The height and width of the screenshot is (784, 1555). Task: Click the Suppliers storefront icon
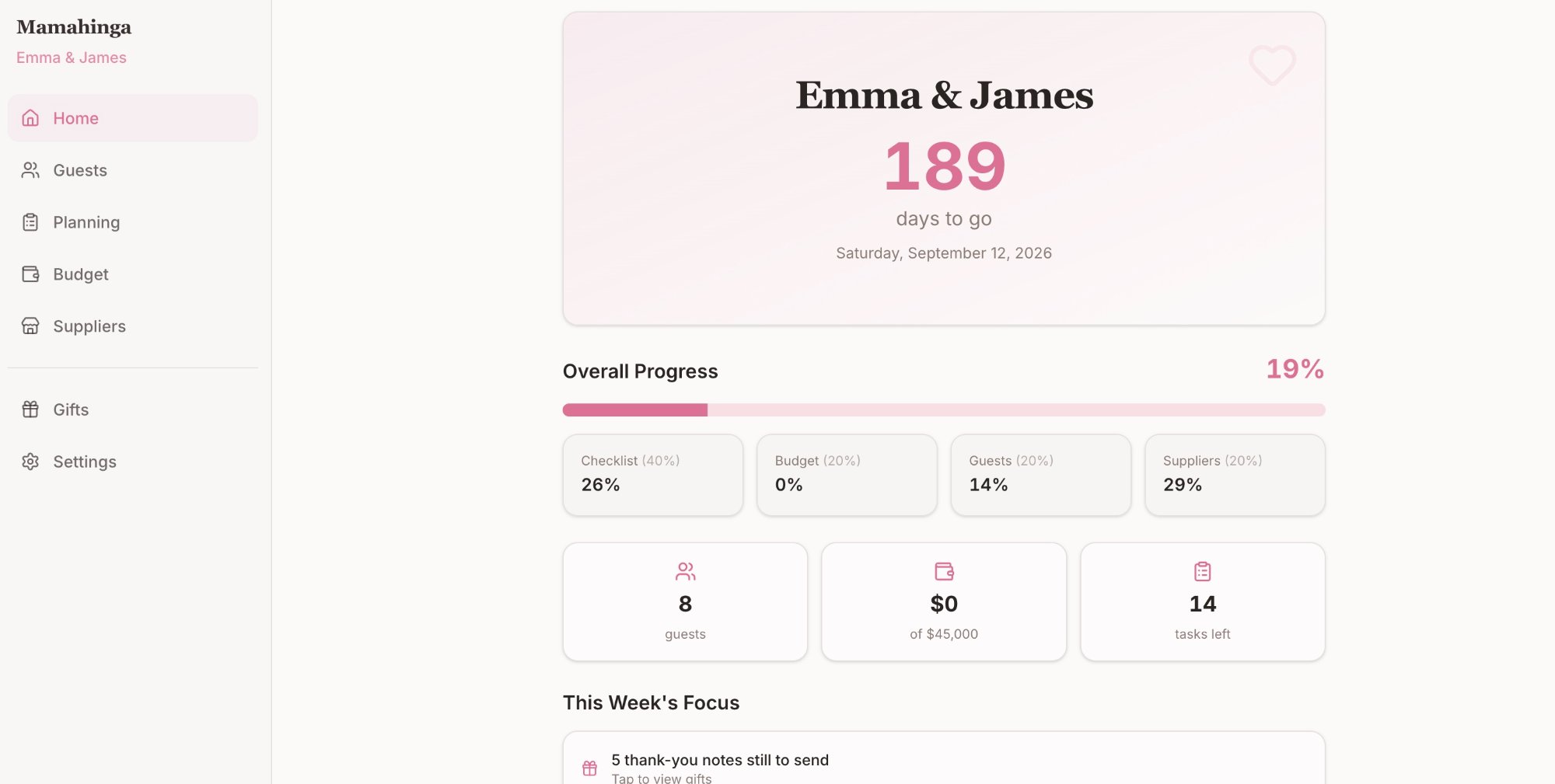coord(30,326)
